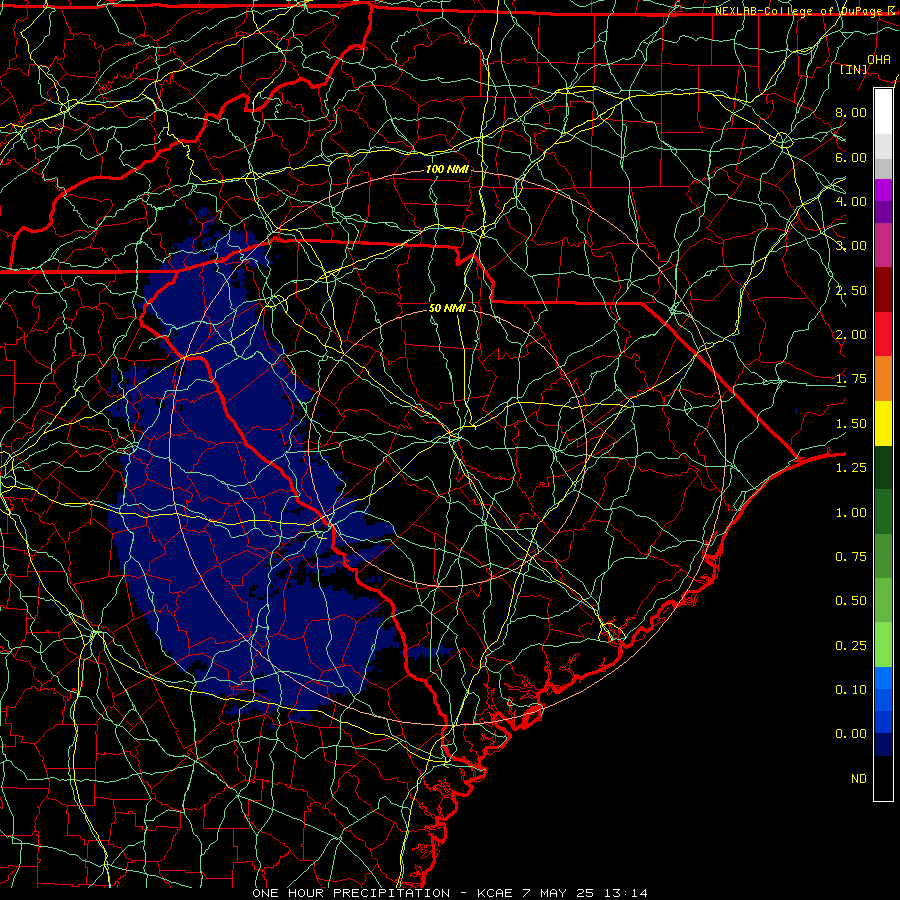This screenshot has width=900, height=900.
Task: Select the bright magenta legend swatch
Action: tap(883, 190)
